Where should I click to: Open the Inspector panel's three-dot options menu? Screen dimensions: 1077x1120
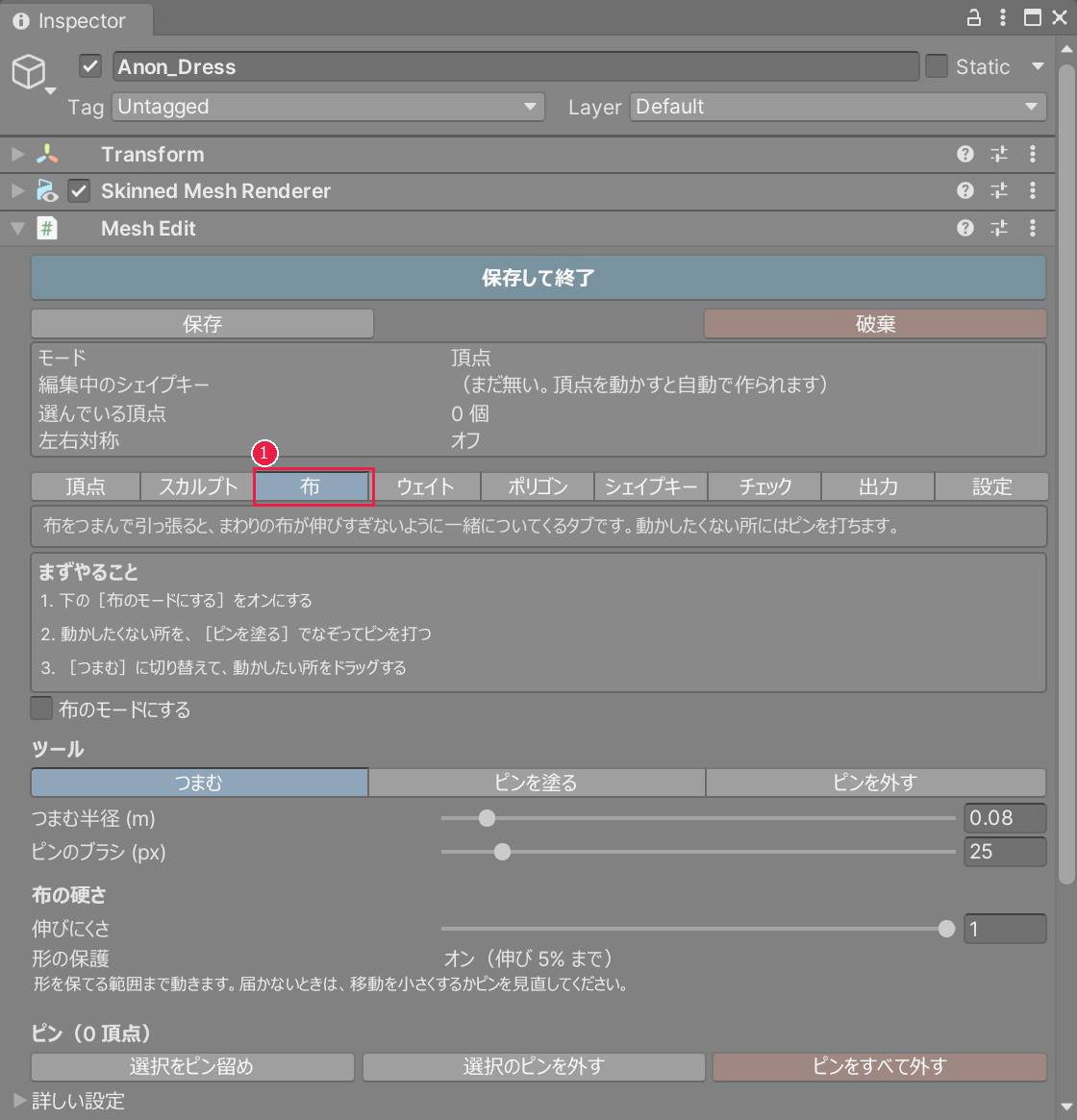click(x=1003, y=18)
